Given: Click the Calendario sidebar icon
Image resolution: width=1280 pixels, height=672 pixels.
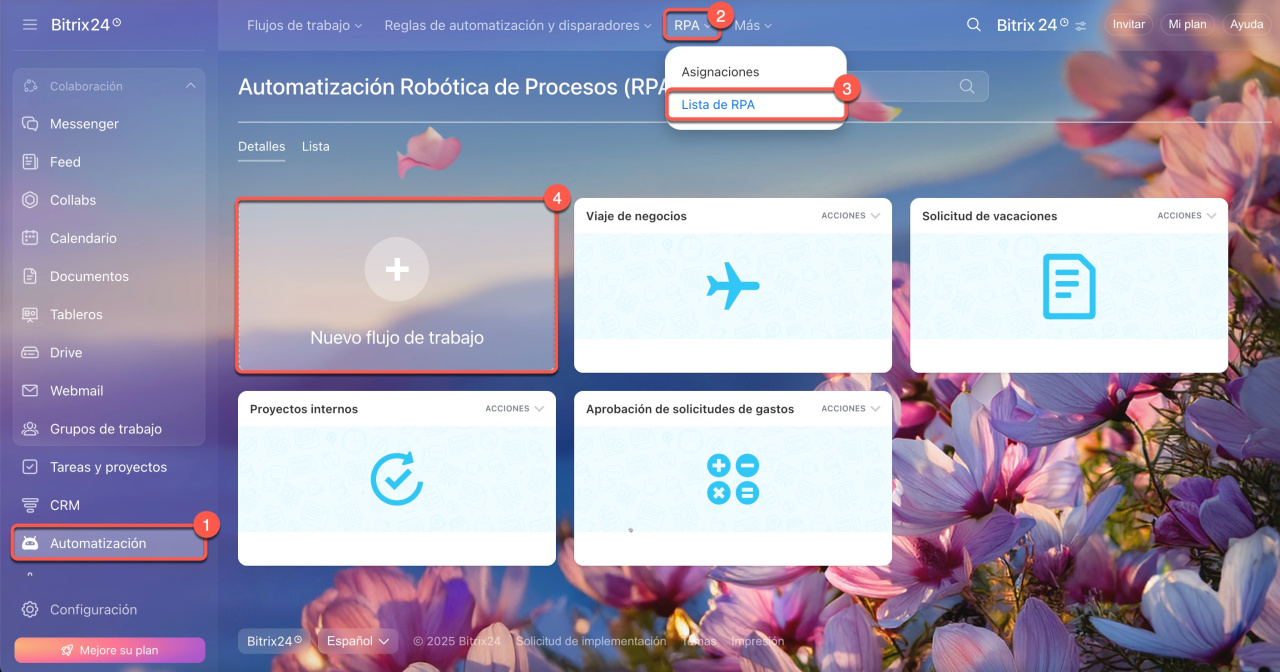Looking at the screenshot, I should tap(30, 238).
